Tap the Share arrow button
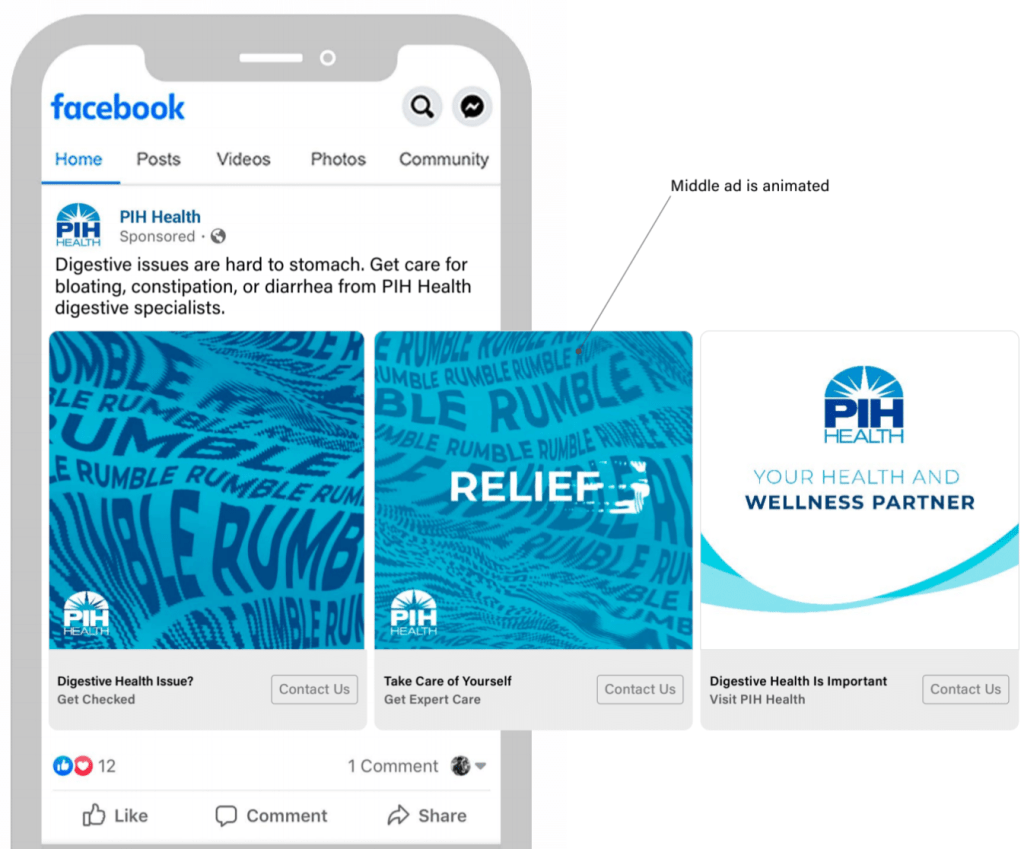 coord(426,816)
